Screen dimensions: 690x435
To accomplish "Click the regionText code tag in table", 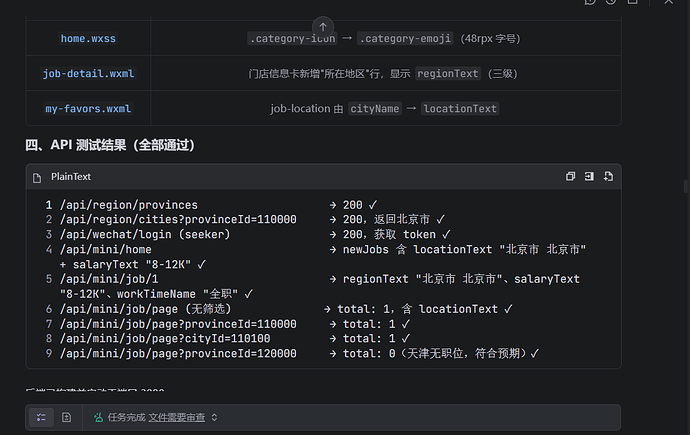I will (x=448, y=73).
